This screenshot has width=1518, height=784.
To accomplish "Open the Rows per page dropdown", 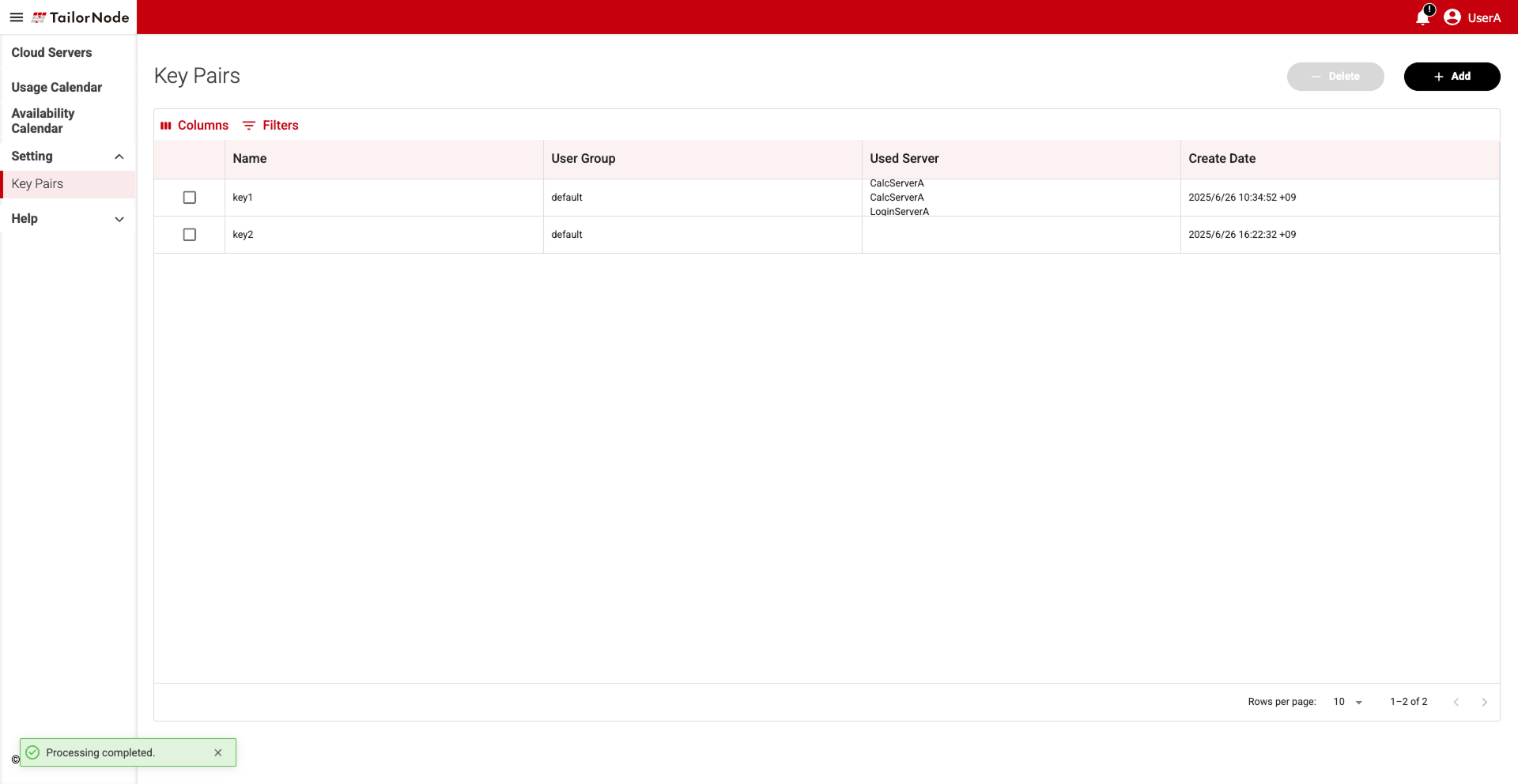I will [x=1348, y=702].
